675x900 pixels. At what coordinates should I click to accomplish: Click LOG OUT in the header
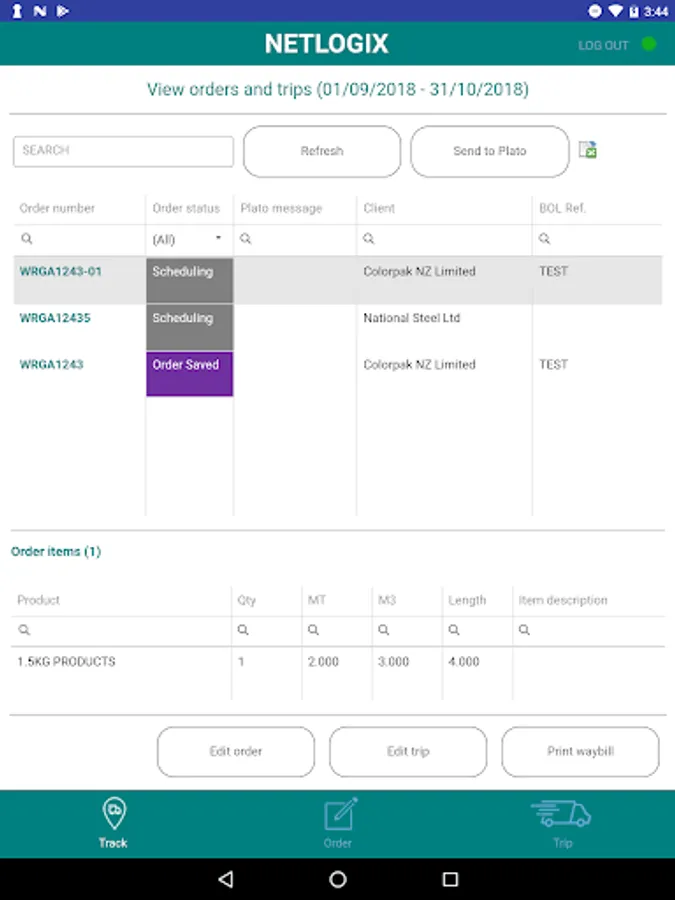pyautogui.click(x=603, y=45)
